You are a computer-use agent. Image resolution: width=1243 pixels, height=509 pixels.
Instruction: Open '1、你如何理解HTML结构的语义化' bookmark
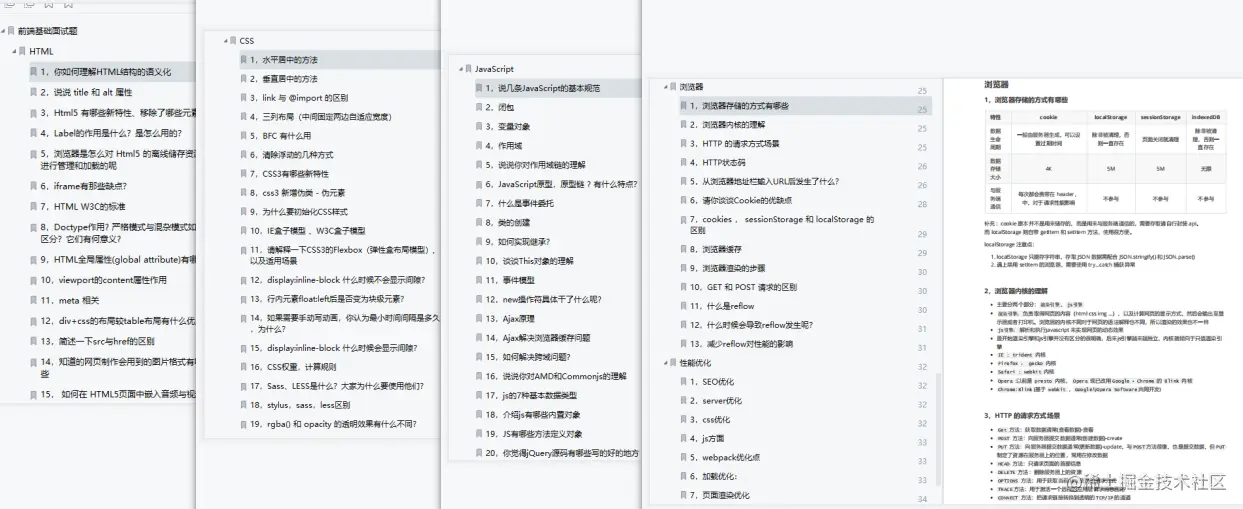(x=106, y=72)
